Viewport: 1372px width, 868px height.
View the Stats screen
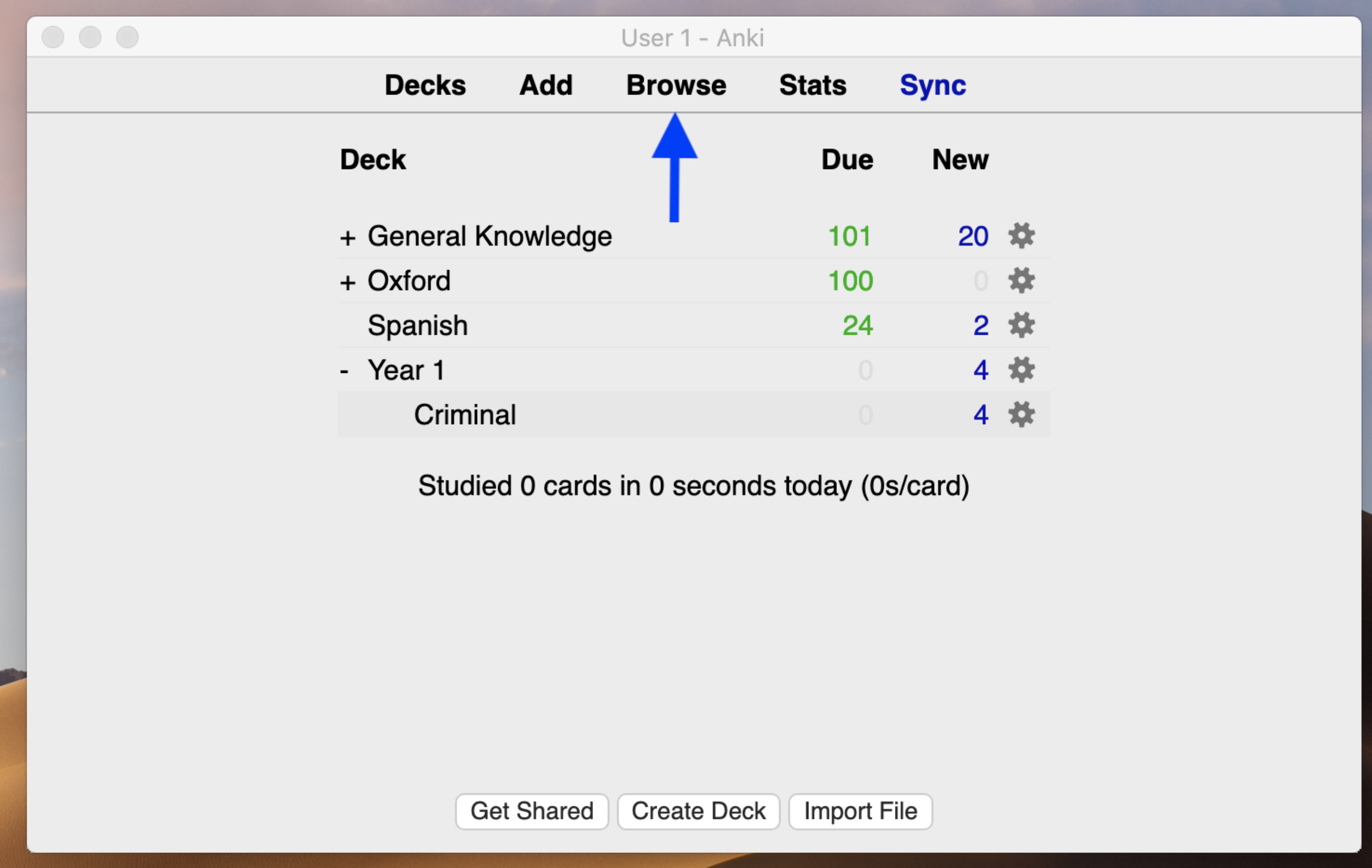click(x=812, y=85)
